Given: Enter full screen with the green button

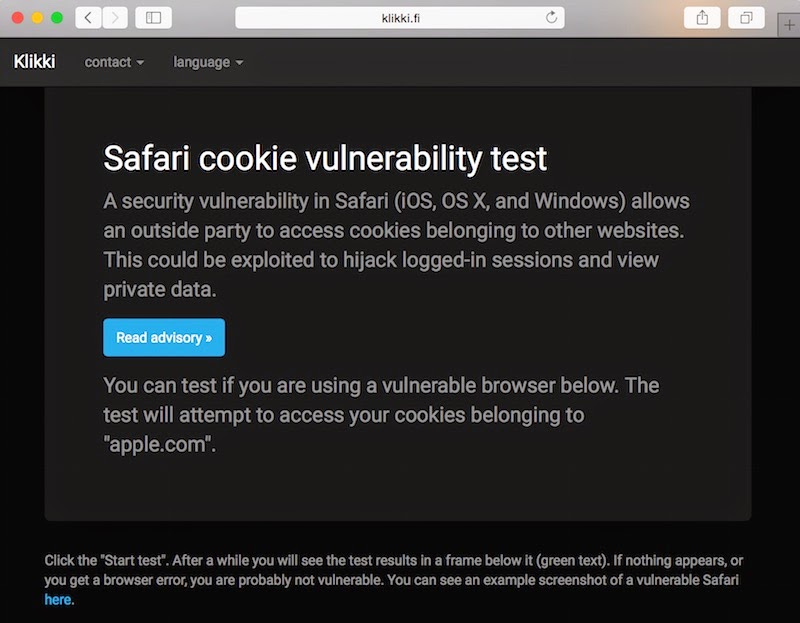Looking at the screenshot, I should pos(57,17).
